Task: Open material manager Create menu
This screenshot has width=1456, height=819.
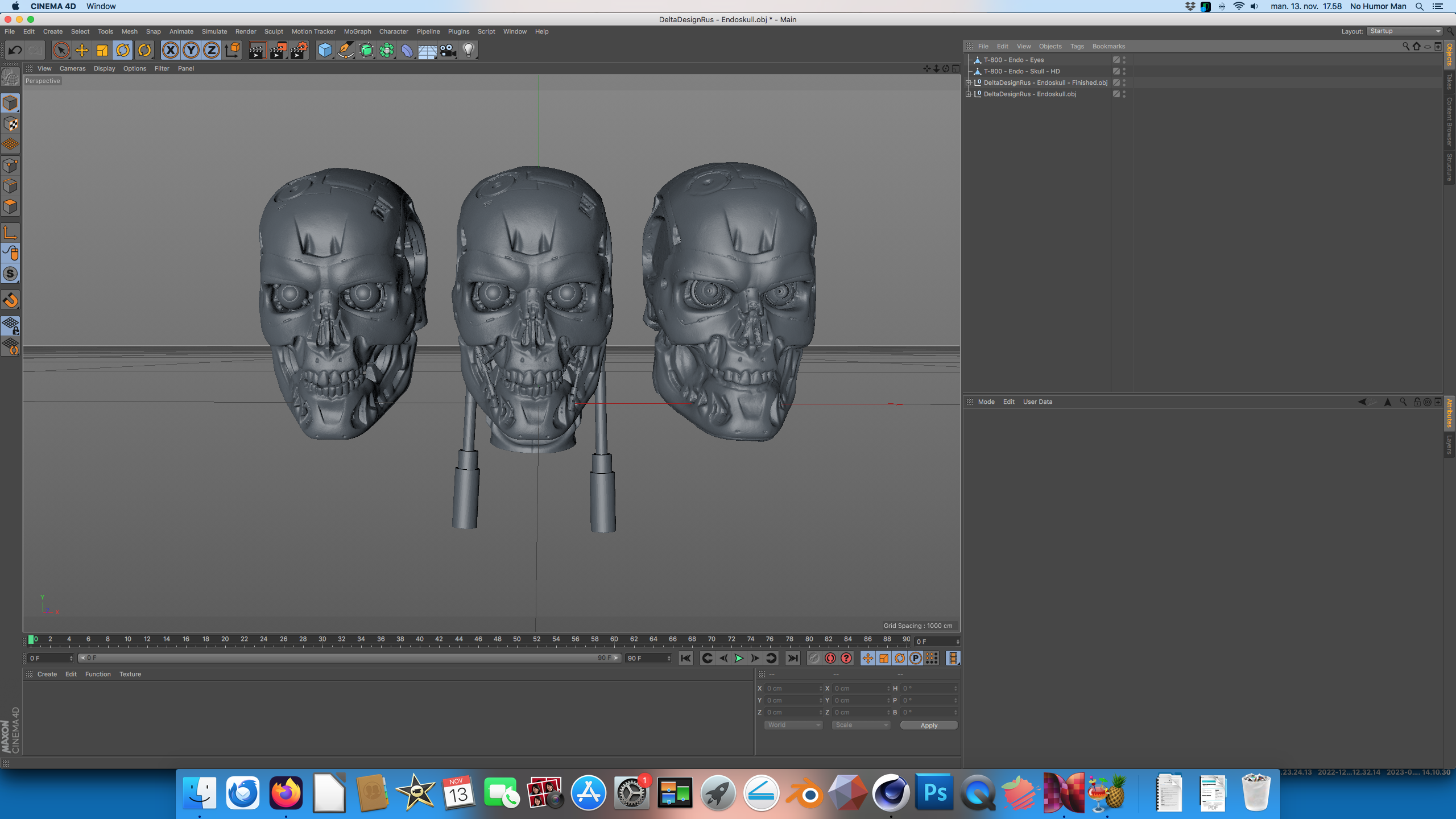Action: 47,674
